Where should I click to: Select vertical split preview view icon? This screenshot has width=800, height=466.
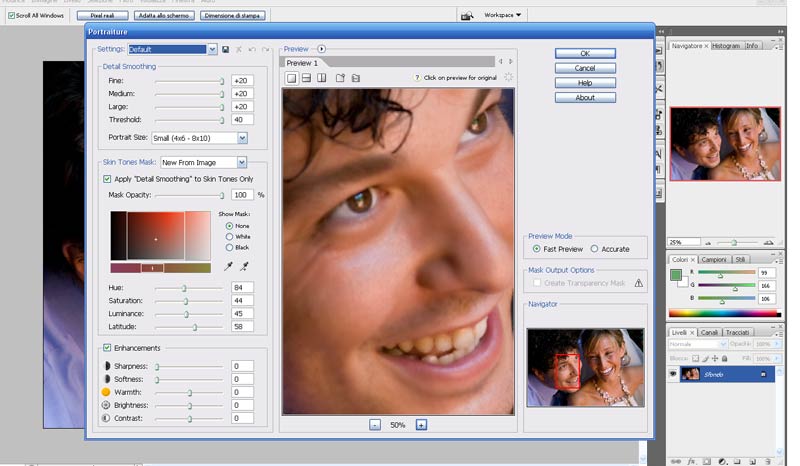point(321,78)
